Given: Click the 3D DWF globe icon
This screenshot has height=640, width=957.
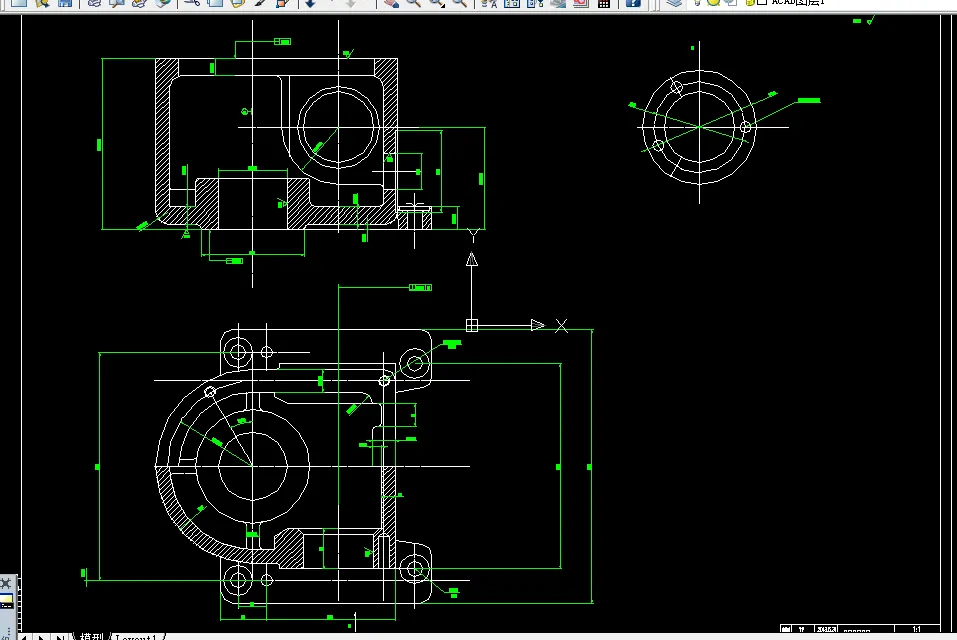Looking at the screenshot, I should pyautogui.click(x=163, y=2).
